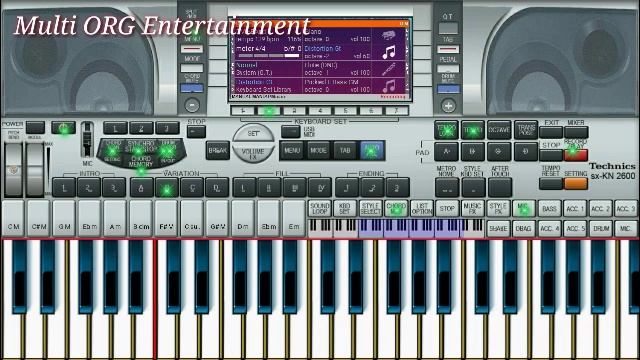The width and height of the screenshot is (640, 360).
Task: Open LIST OPTION button
Action: pyautogui.click(x=421, y=209)
